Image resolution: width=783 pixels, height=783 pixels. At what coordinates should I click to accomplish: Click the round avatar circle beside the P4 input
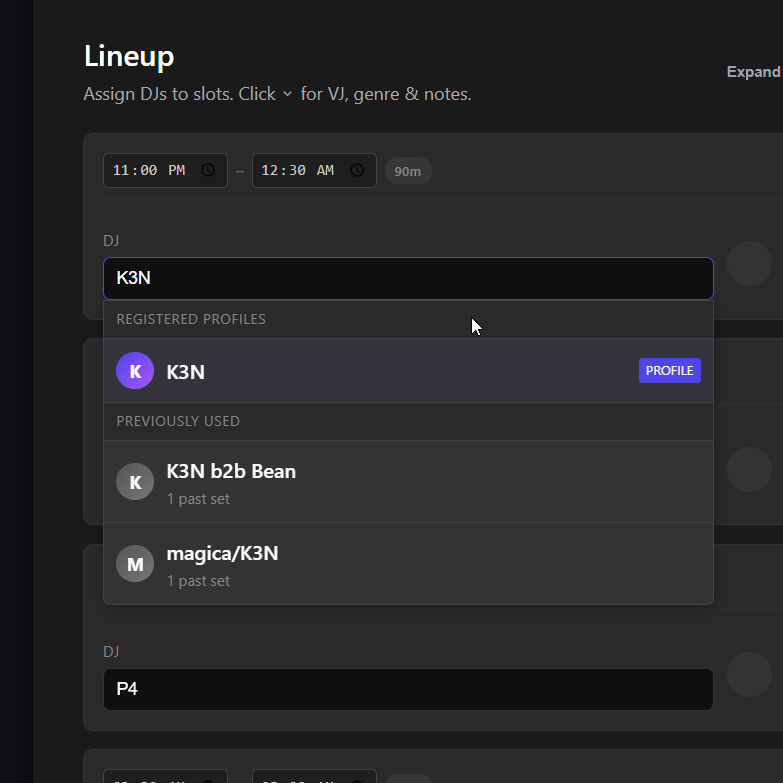tap(749, 674)
